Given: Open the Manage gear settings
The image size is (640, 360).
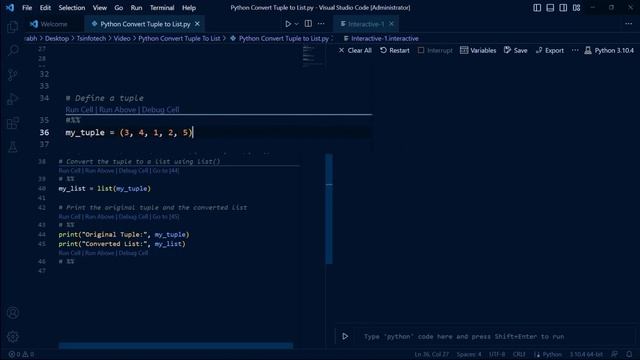Looking at the screenshot, I should [13, 337].
